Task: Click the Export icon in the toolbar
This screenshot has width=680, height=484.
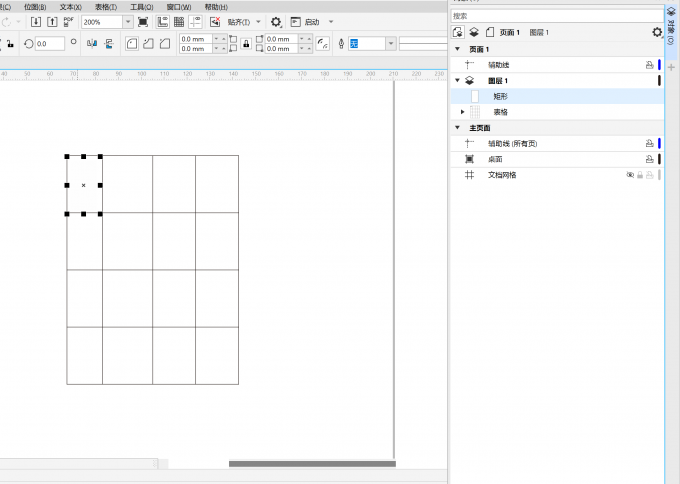Action: coord(52,22)
